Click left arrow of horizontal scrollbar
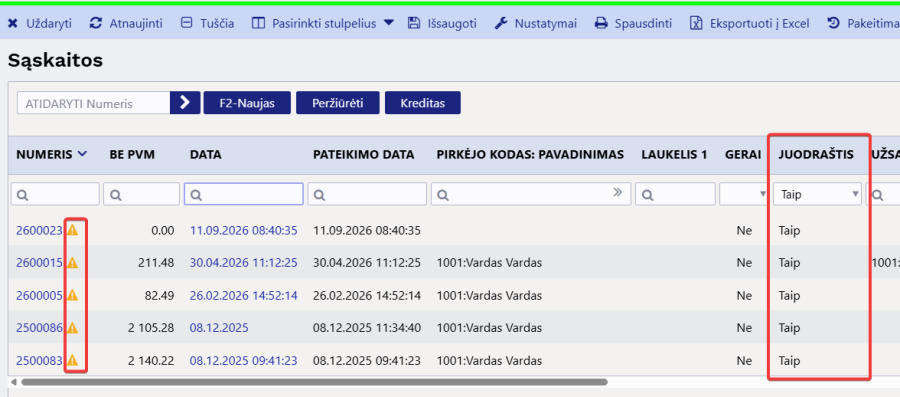The image size is (900, 397). [14, 382]
